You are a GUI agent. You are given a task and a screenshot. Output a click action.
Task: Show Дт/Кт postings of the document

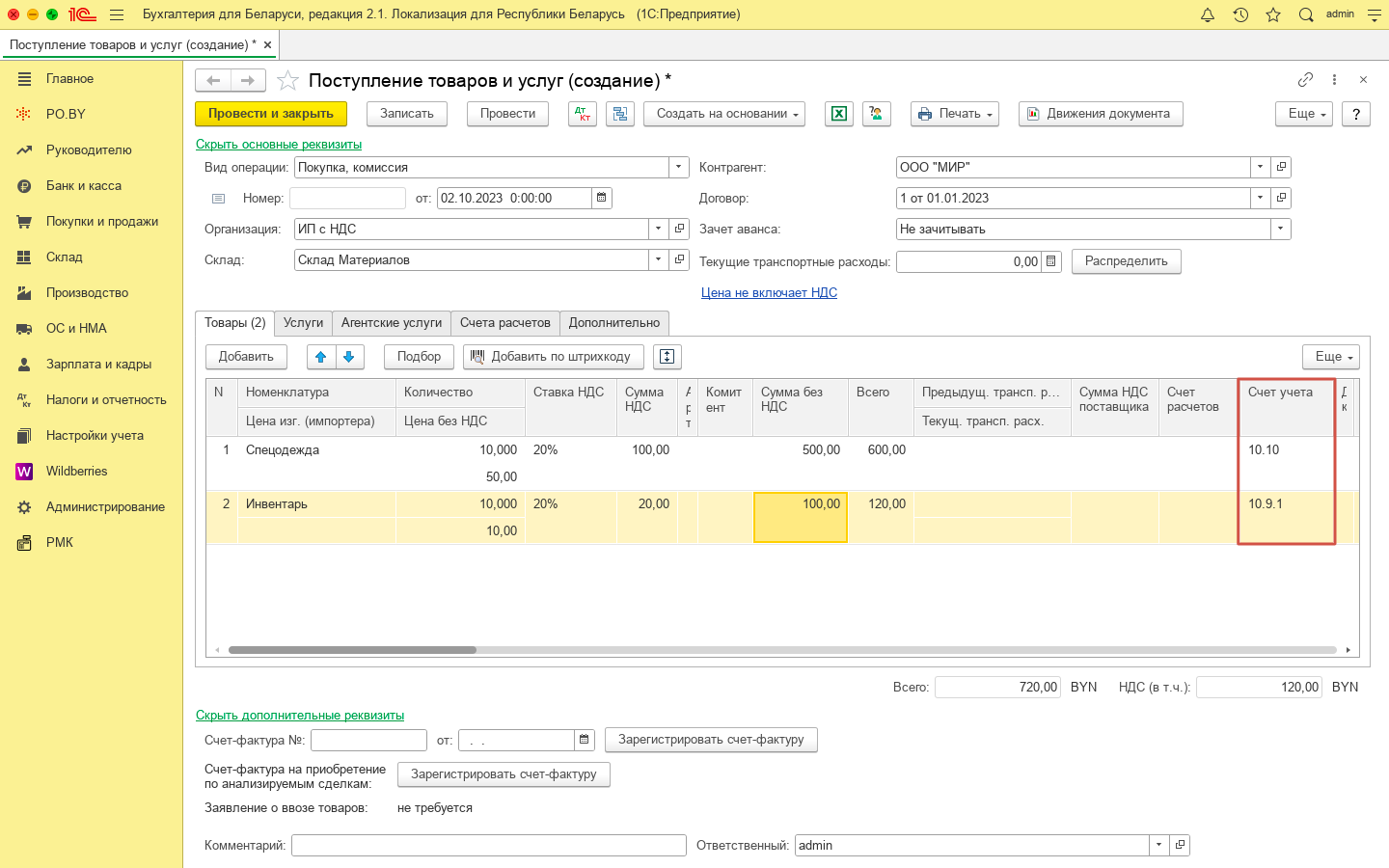click(583, 114)
